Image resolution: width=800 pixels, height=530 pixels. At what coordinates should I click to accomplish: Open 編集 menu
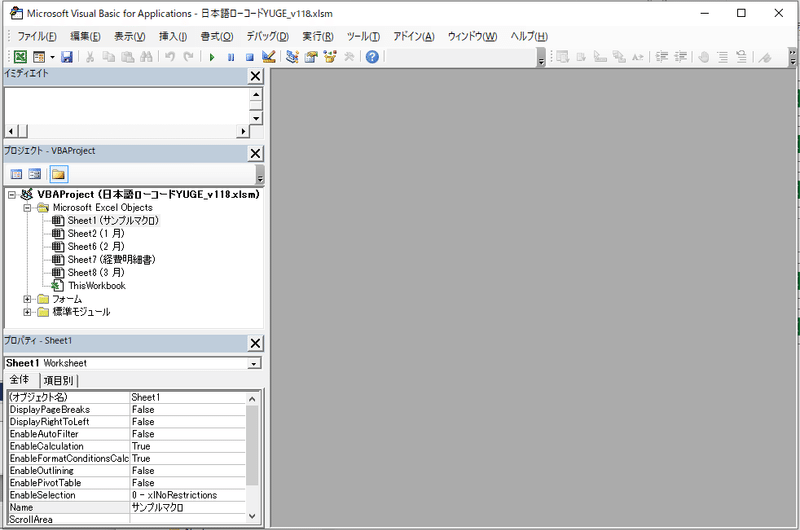pos(85,36)
